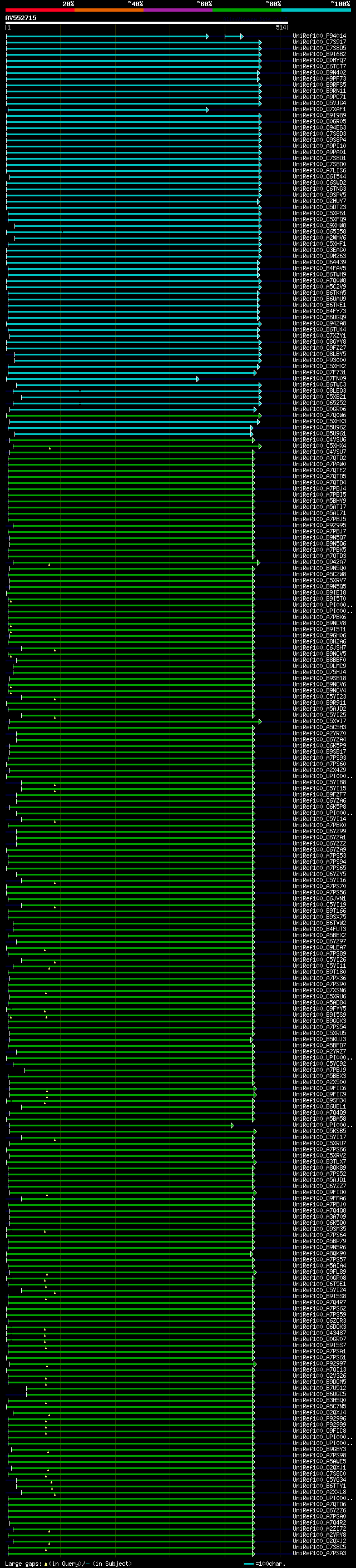Select the UniRef100_P92995 label
The image size is (356, 1568).
click(x=319, y=525)
